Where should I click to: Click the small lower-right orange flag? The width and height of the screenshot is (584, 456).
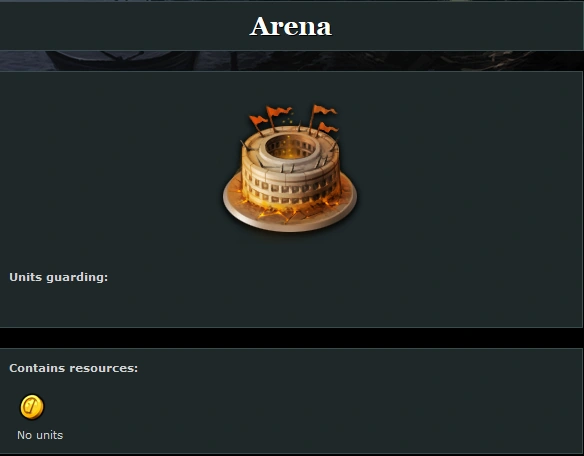pos(327,129)
